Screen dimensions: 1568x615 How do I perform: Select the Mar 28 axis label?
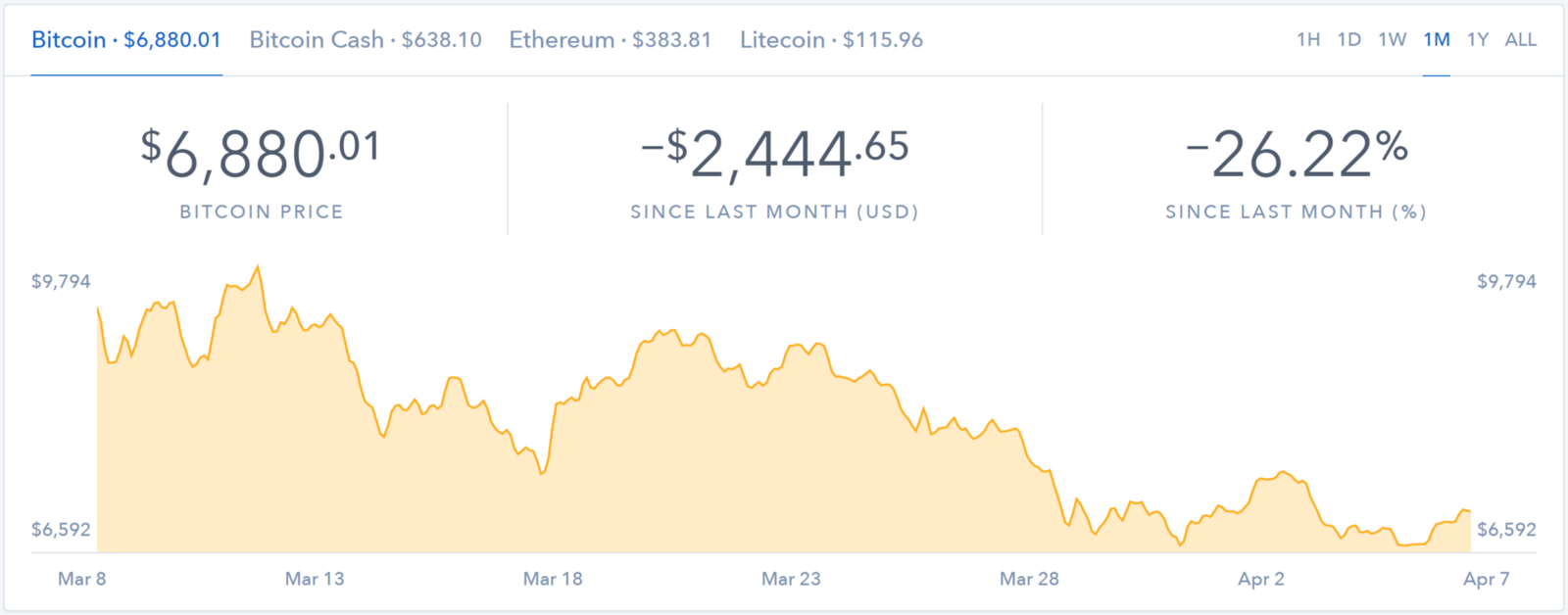[x=1029, y=579]
